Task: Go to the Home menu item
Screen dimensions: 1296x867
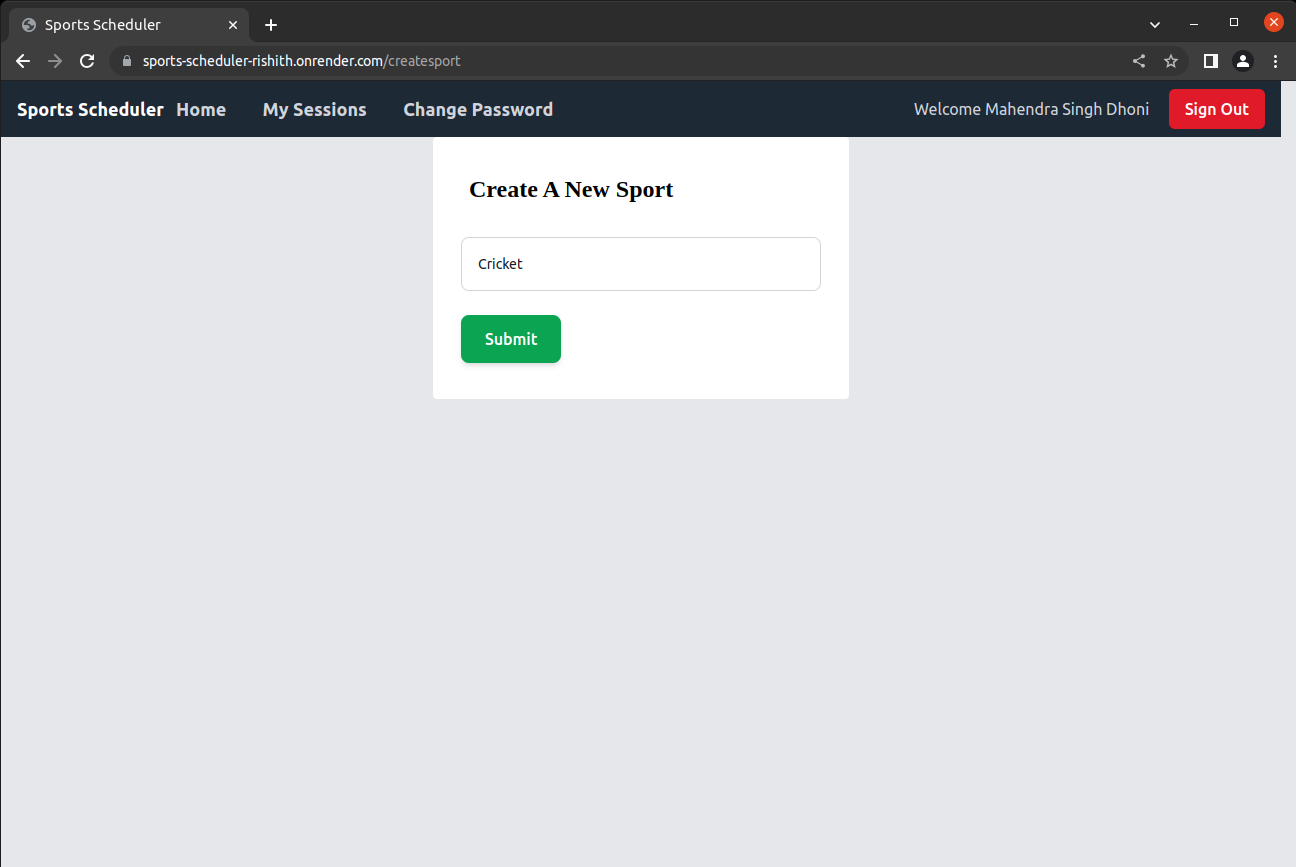Action: click(200, 109)
